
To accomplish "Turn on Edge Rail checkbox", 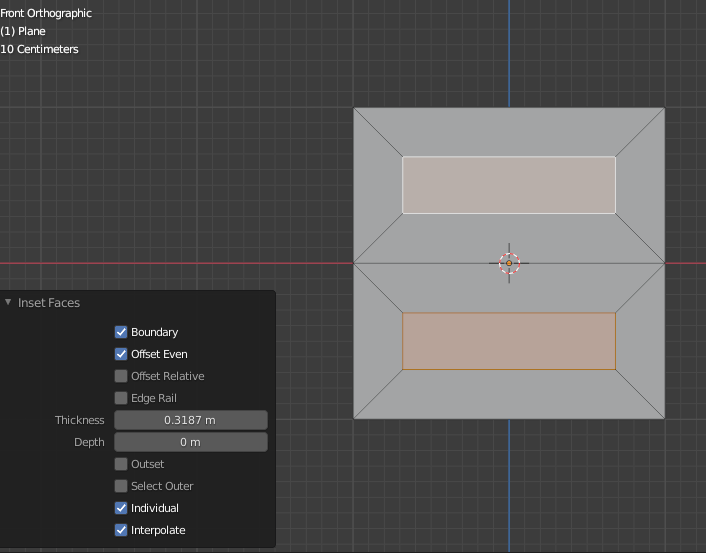I will [121, 398].
